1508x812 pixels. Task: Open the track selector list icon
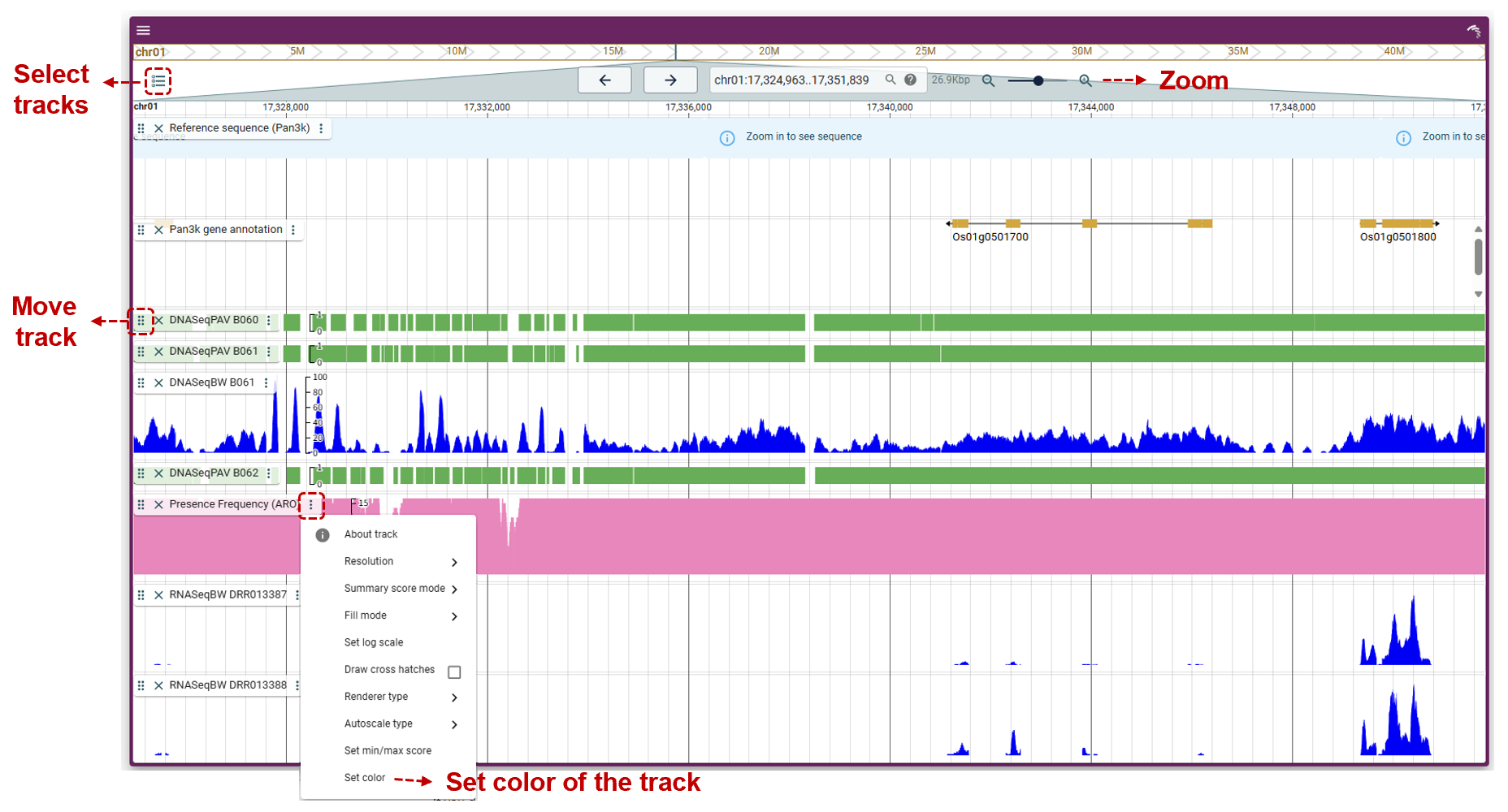pyautogui.click(x=158, y=81)
